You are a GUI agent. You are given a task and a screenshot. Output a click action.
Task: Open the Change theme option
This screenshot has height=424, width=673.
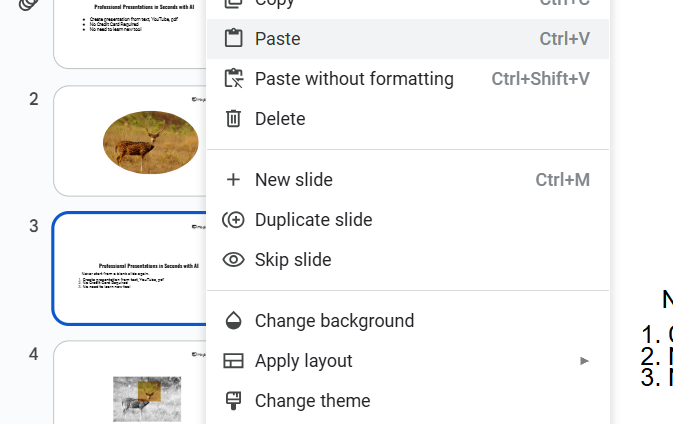tap(312, 401)
